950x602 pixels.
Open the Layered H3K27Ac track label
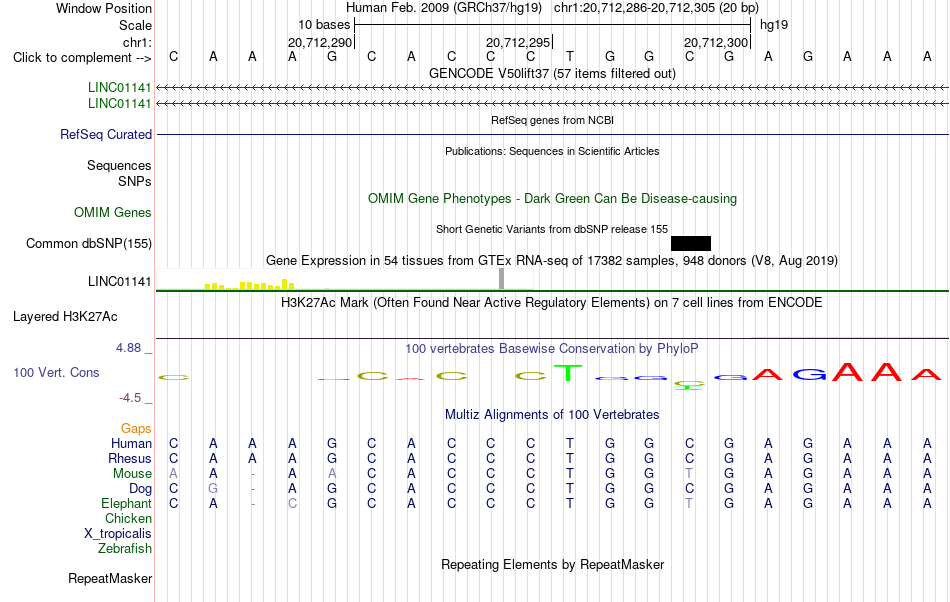coord(65,316)
